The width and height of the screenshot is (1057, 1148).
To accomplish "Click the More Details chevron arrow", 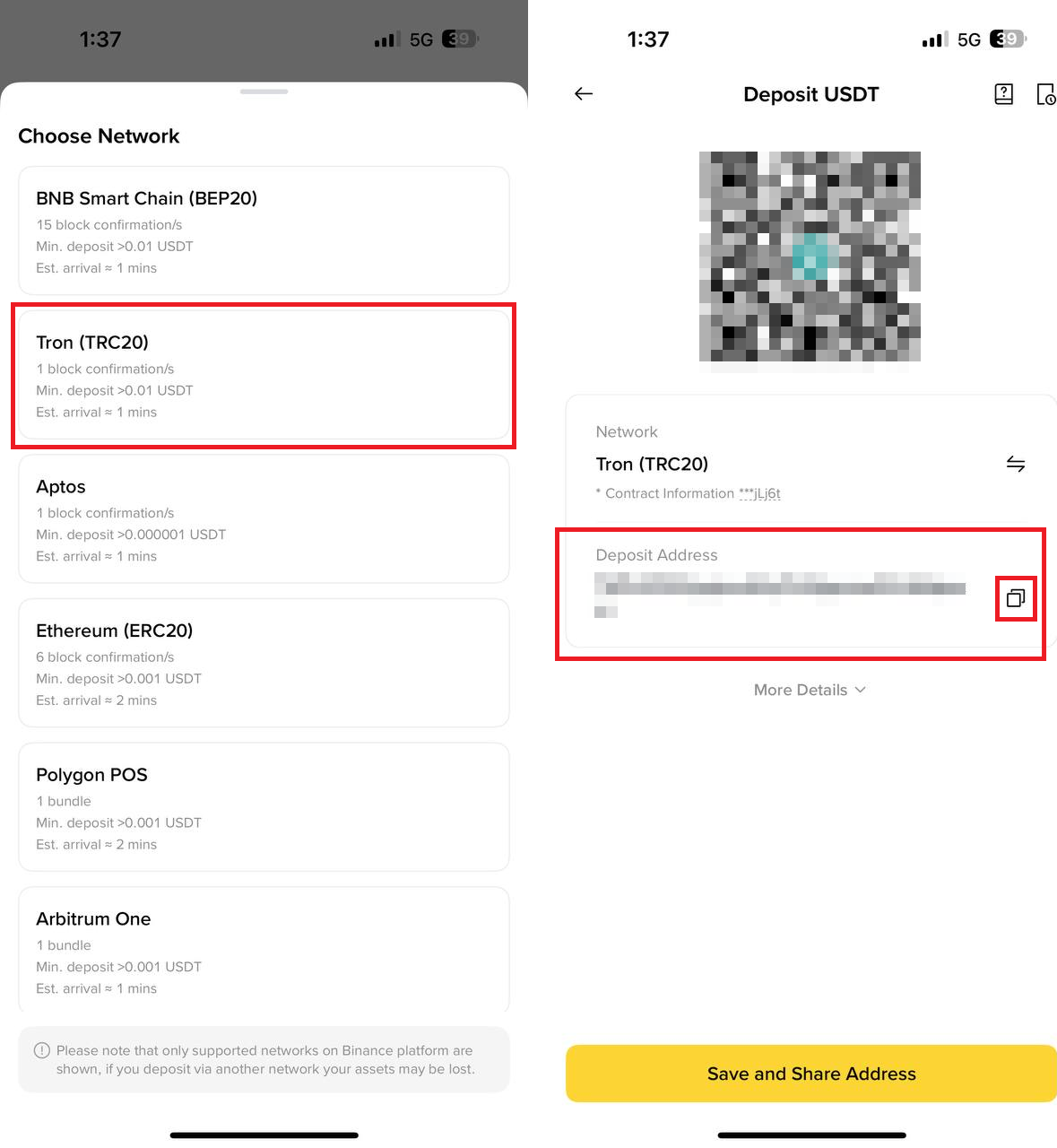I will point(861,690).
